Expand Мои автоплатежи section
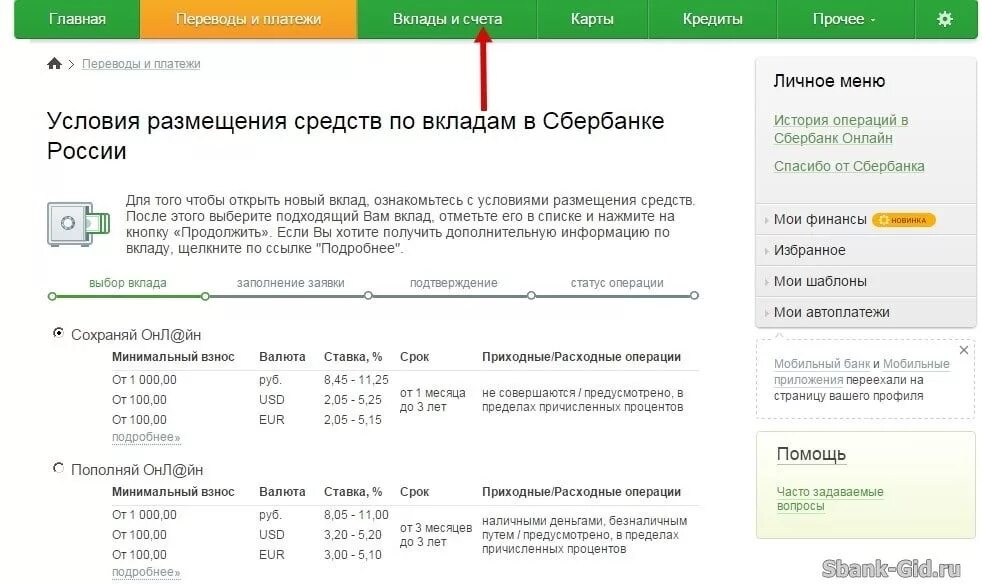982x584 pixels. (831, 312)
